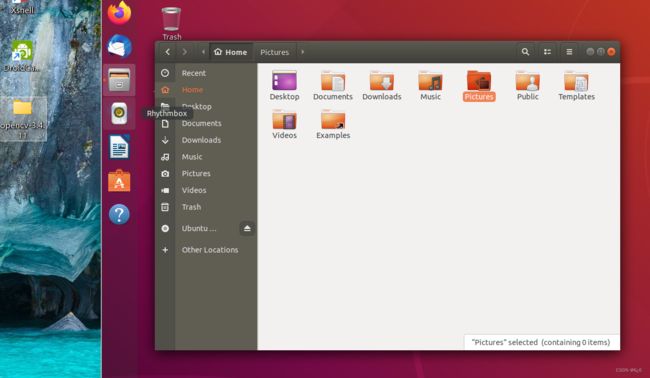Click the Trash icon on the desktop
Viewport: 650px width, 378px height.
171,19
